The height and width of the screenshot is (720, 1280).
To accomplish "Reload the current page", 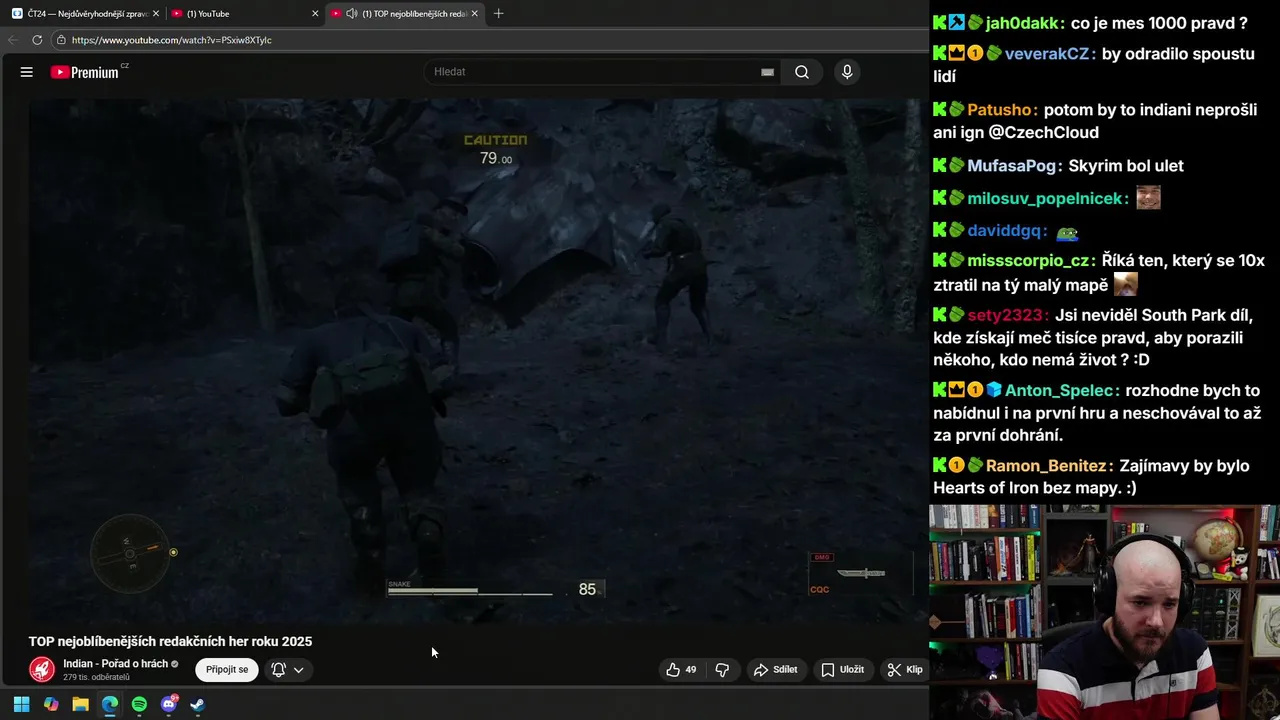I will pos(37,40).
